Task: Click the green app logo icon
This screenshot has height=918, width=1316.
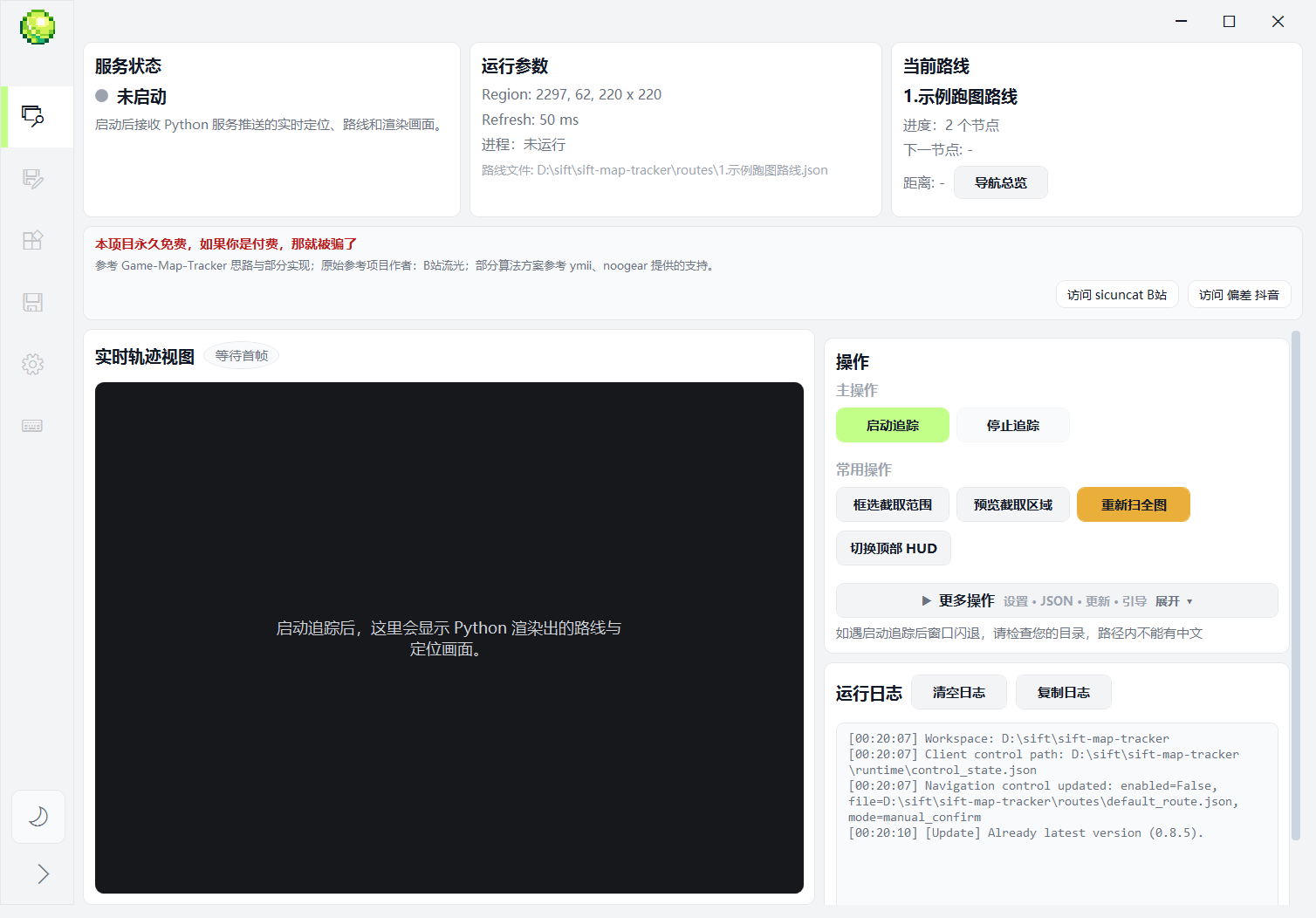Action: pyautogui.click(x=38, y=27)
